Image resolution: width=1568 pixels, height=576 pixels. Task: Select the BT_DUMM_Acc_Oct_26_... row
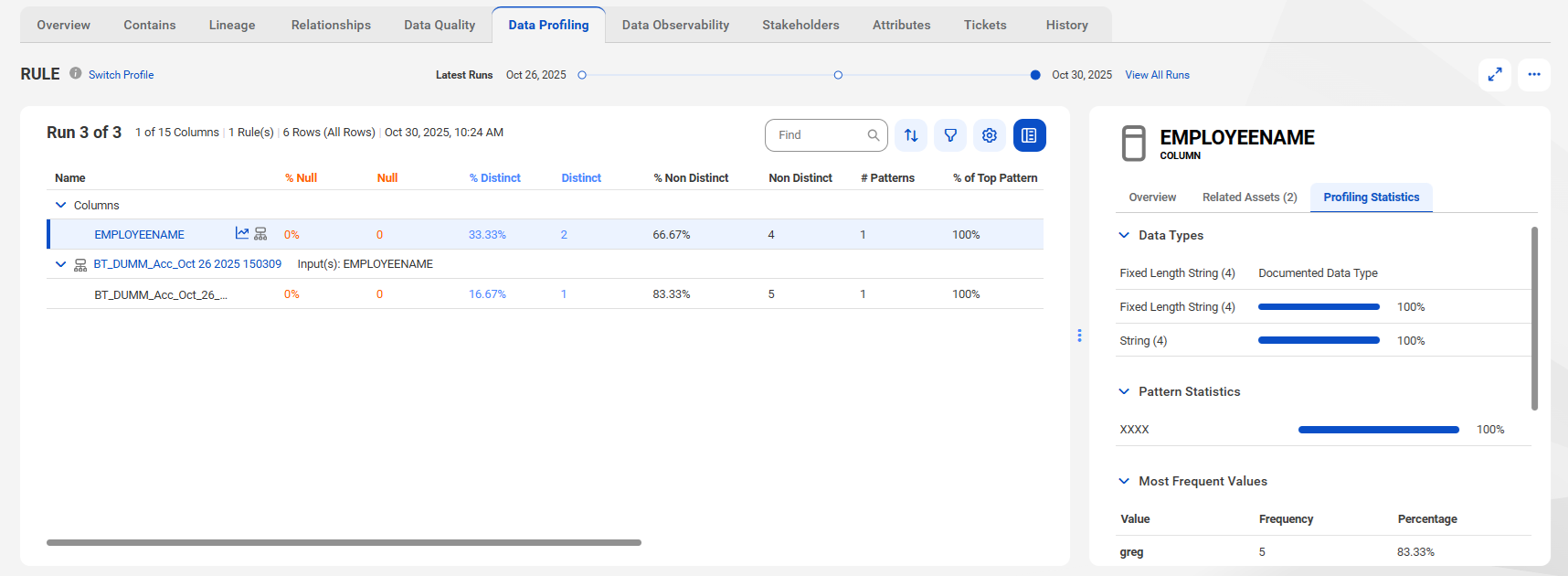pos(545,294)
